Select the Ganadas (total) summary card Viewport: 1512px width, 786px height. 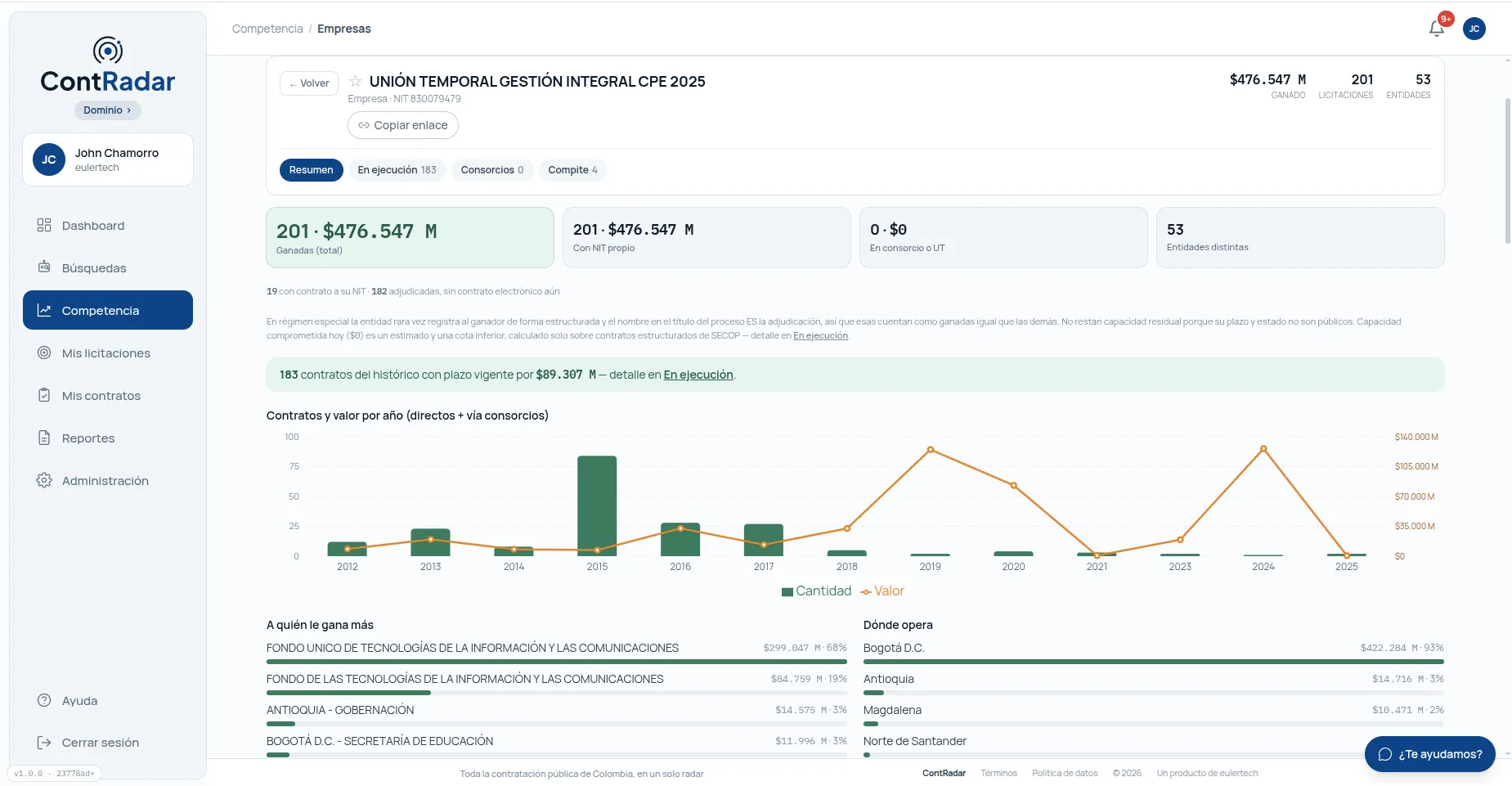pyautogui.click(x=410, y=237)
